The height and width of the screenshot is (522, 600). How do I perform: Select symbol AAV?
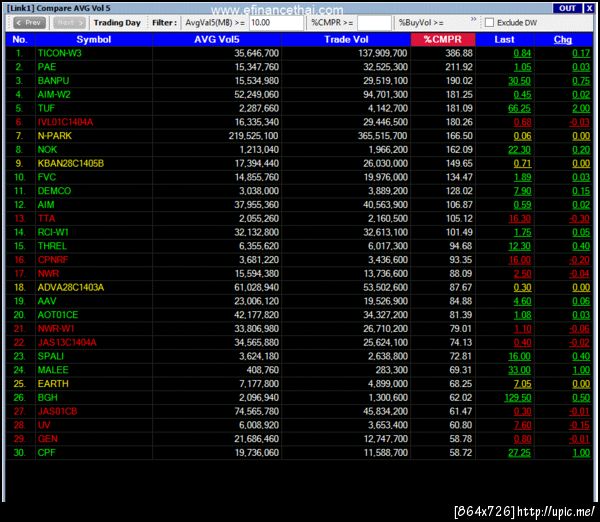47,301
